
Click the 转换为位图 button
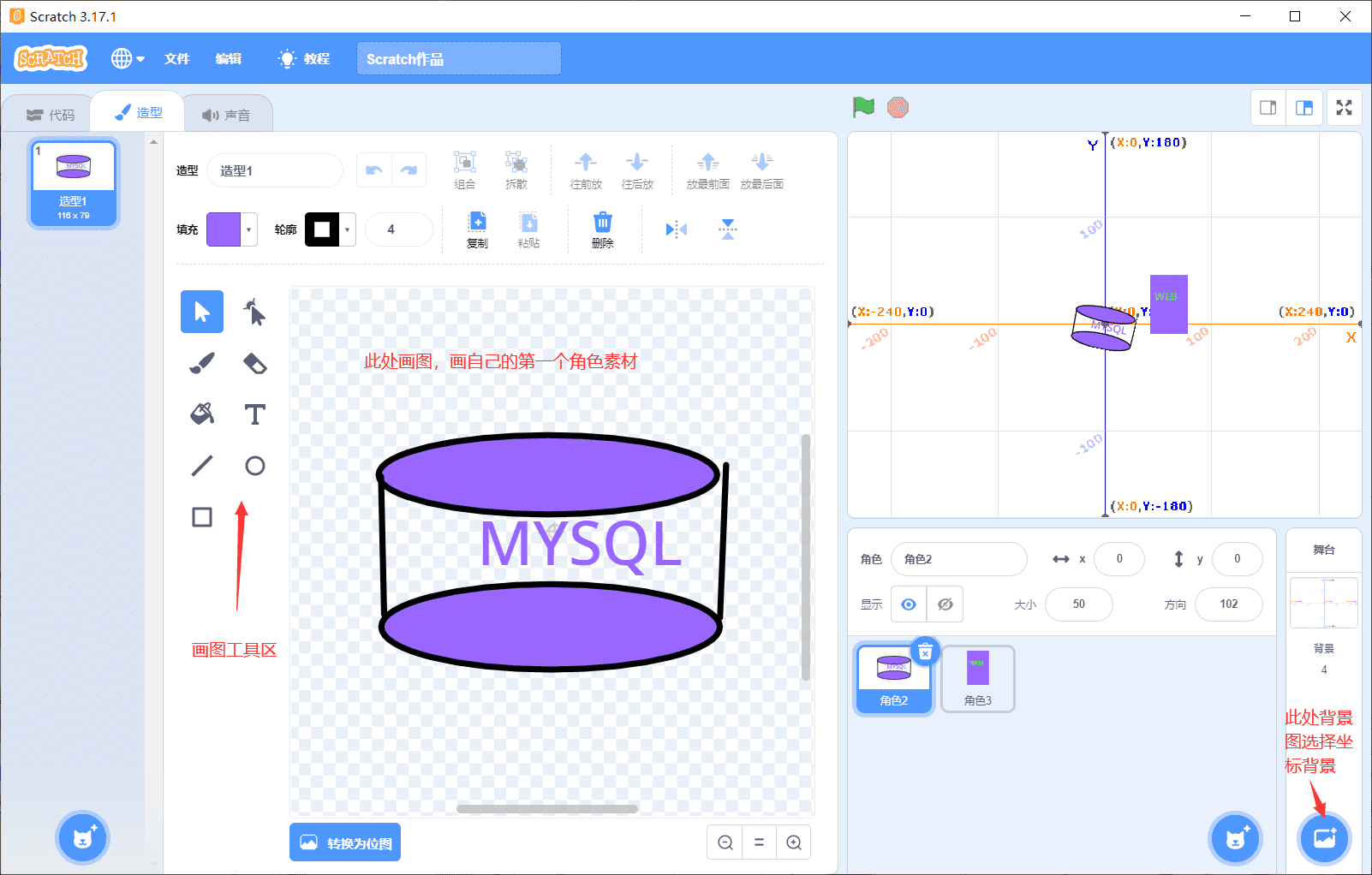coord(345,842)
